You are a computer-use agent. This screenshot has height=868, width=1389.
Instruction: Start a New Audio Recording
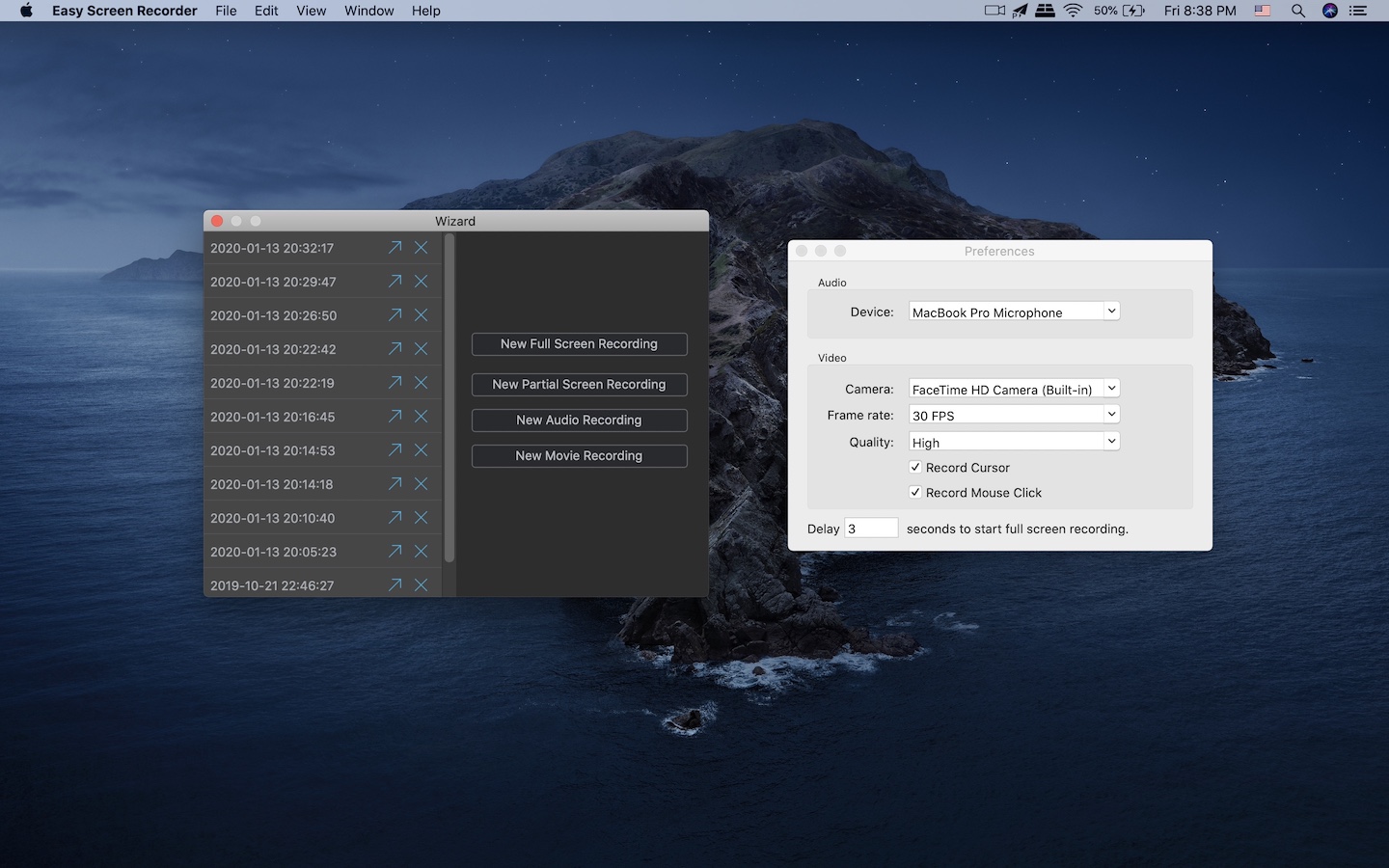pos(579,420)
